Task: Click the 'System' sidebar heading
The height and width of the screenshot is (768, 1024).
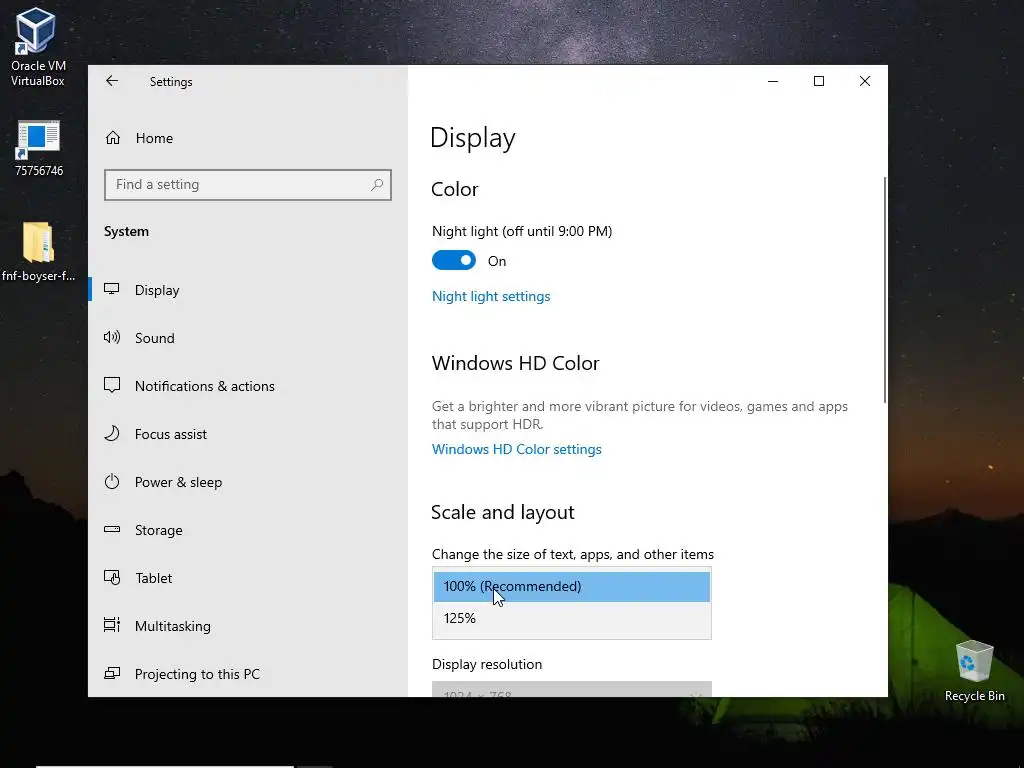Action: coord(126,232)
